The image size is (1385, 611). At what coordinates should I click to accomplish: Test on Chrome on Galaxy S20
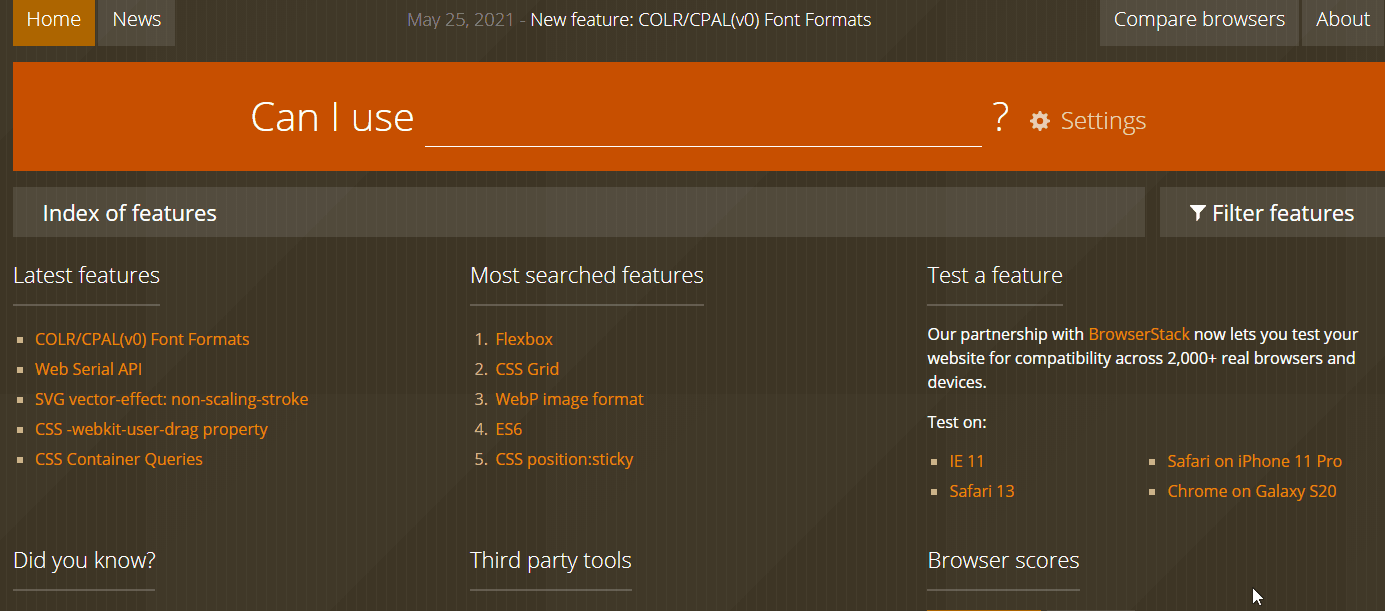pyautogui.click(x=1252, y=491)
